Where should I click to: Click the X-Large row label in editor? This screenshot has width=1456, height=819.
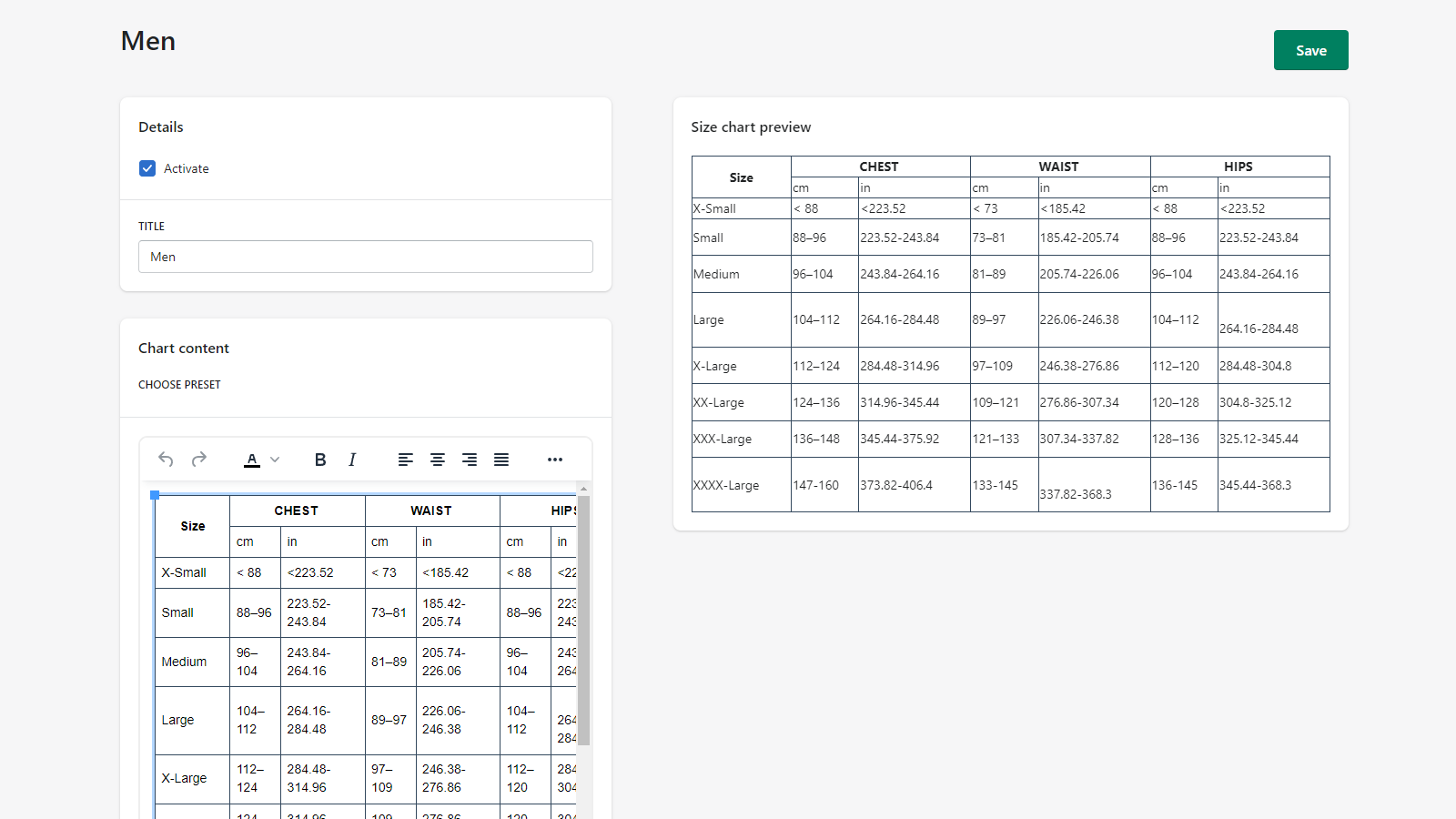coord(184,778)
